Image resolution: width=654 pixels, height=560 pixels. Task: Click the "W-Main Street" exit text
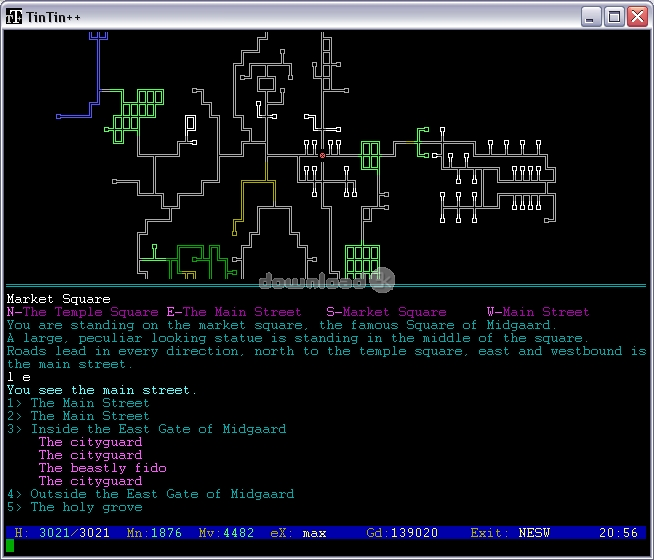[x=538, y=312]
